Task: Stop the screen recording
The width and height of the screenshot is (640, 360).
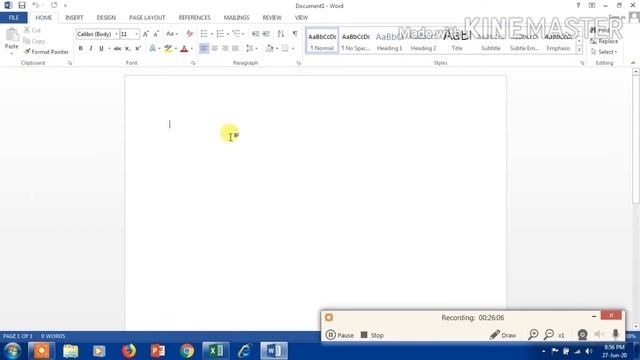Action: click(x=372, y=335)
